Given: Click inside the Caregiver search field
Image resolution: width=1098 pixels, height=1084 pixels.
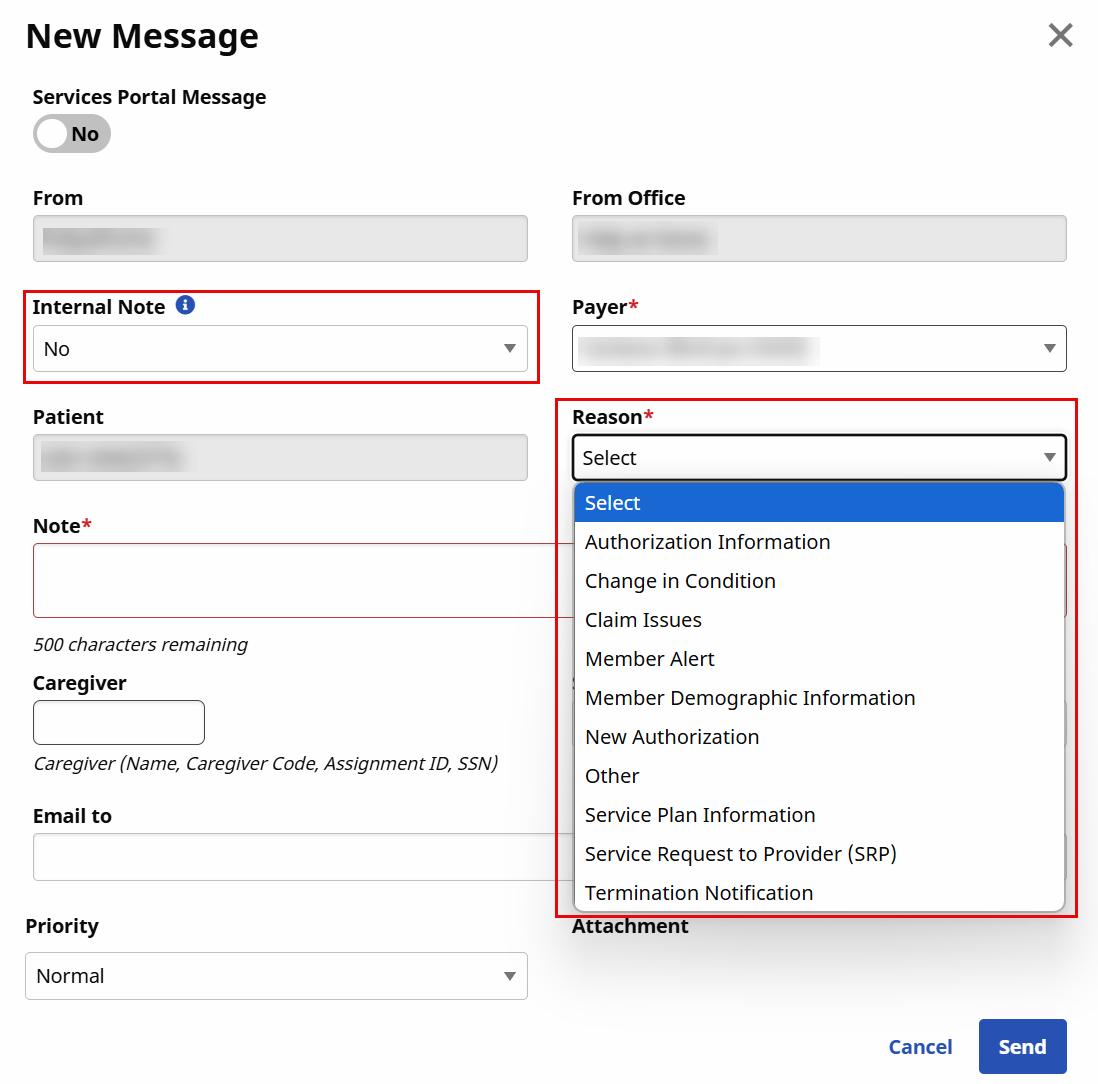Looking at the screenshot, I should pos(119,723).
